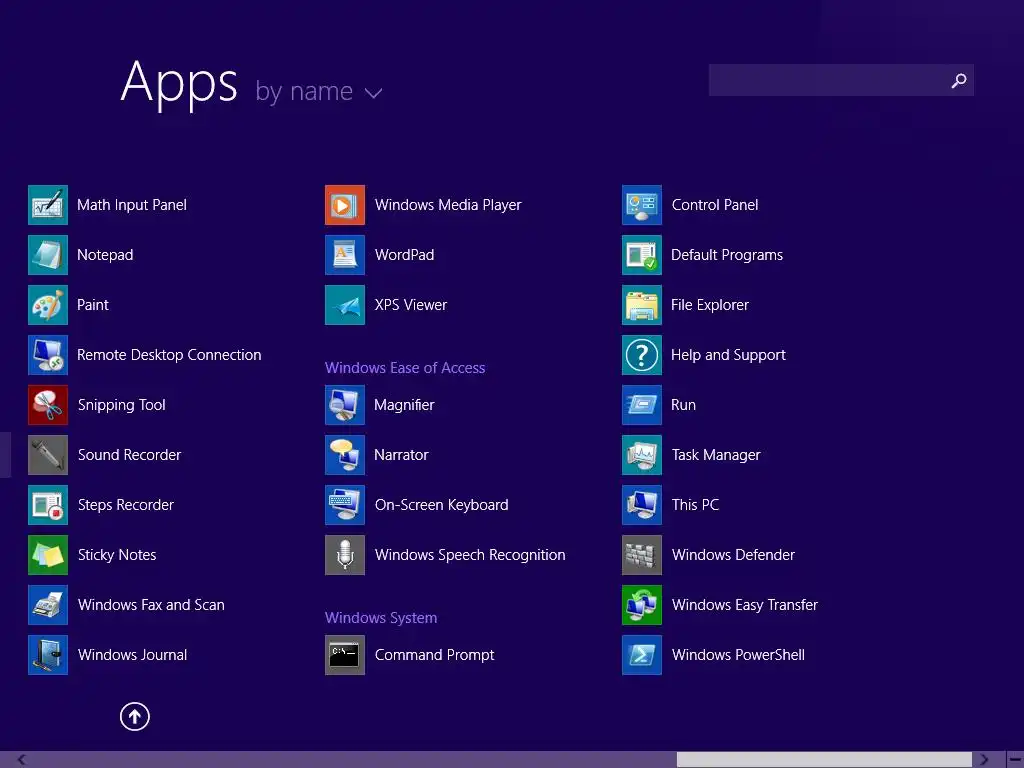Open the Windows Journal icon
The image size is (1024, 768).
(48, 655)
